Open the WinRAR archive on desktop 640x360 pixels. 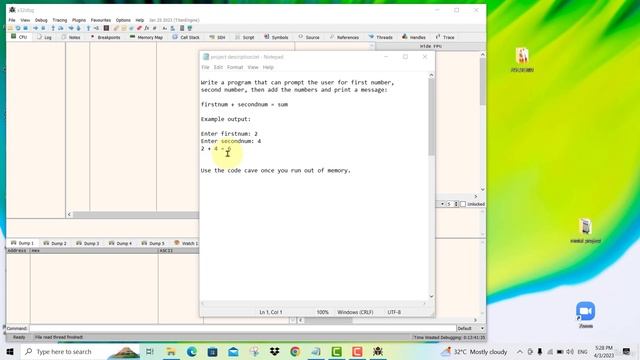point(522,60)
